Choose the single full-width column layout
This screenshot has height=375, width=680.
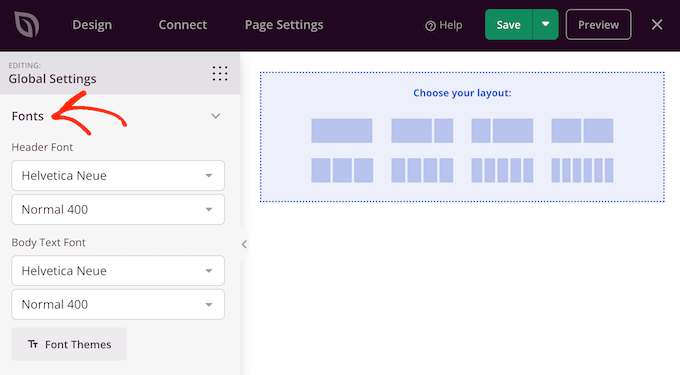click(342, 130)
